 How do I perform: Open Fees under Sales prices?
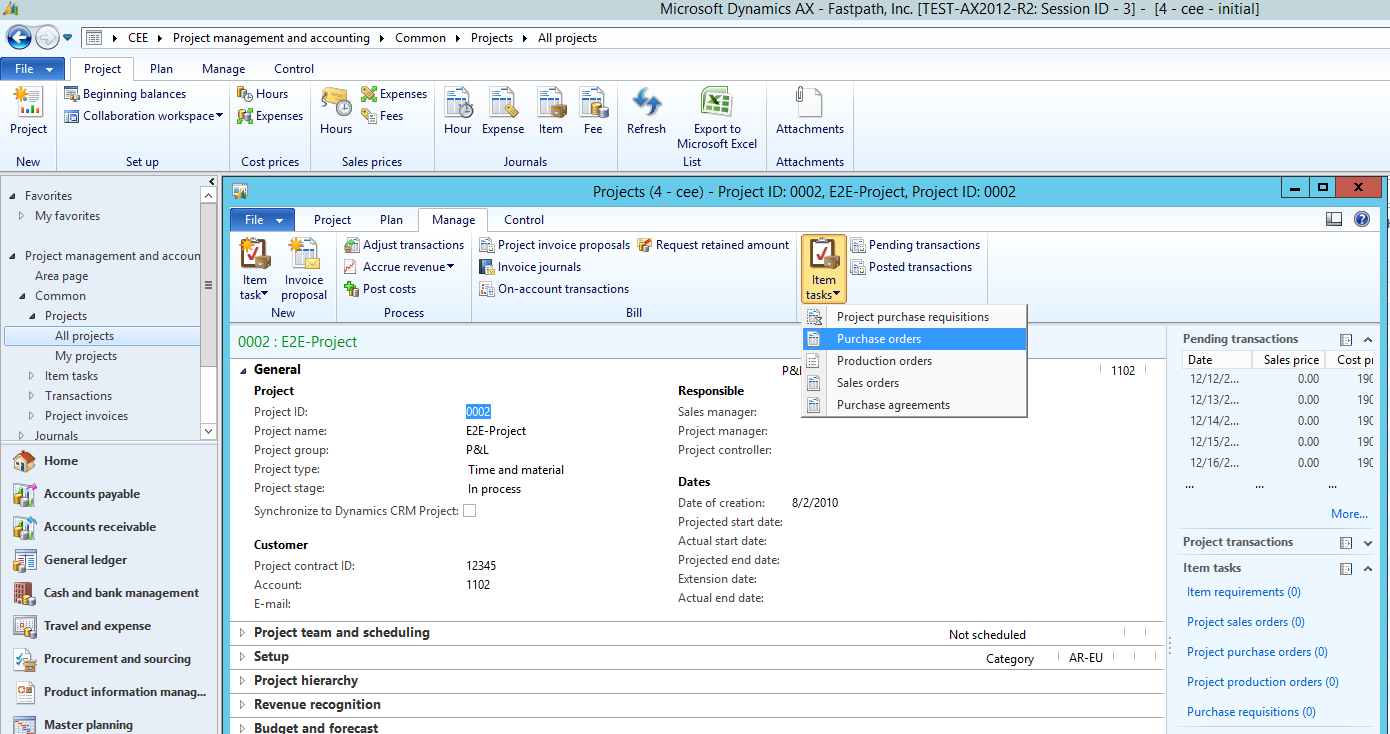pyautogui.click(x=382, y=116)
